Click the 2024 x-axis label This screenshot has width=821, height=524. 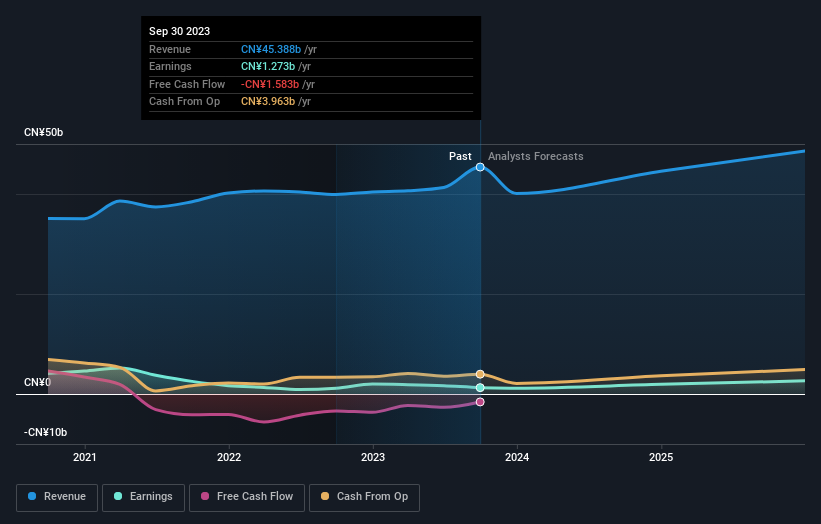(x=517, y=457)
